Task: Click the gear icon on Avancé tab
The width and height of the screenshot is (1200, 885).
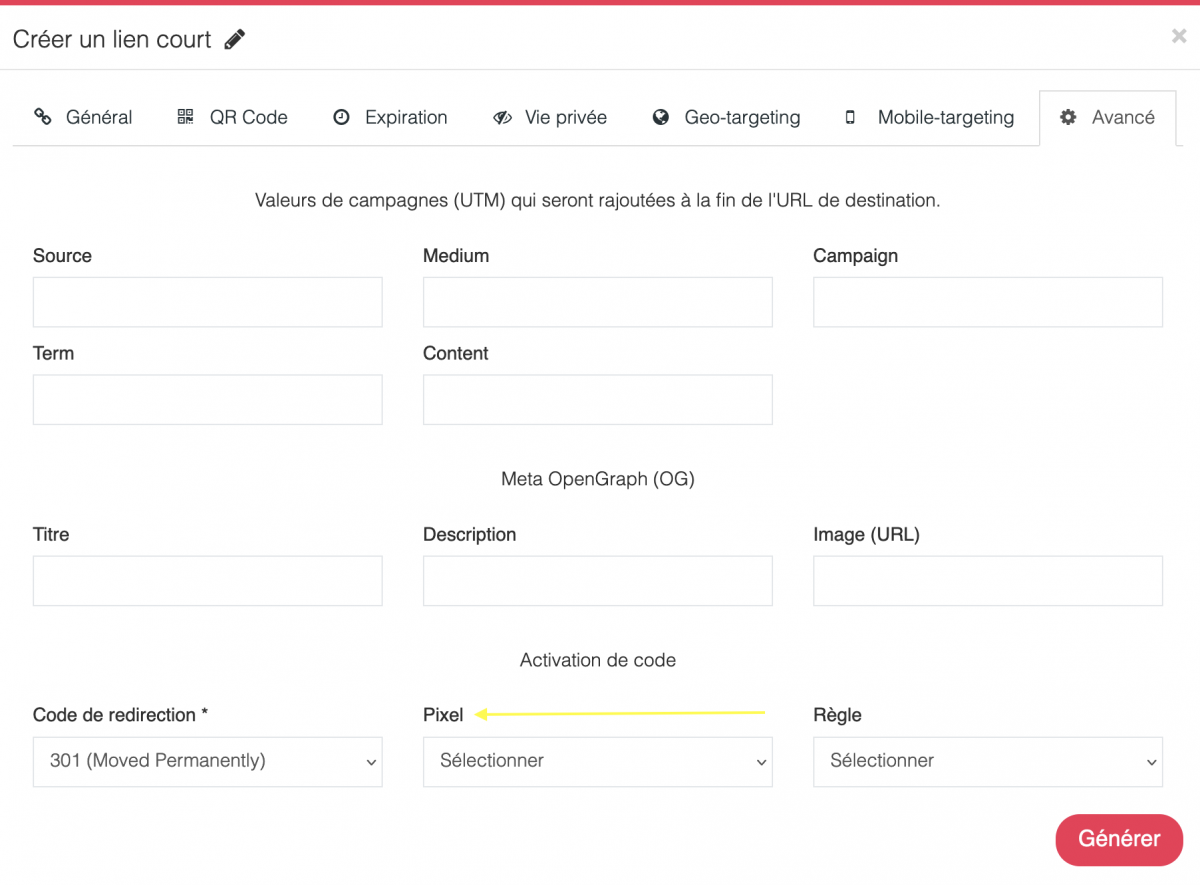Action: click(1068, 117)
